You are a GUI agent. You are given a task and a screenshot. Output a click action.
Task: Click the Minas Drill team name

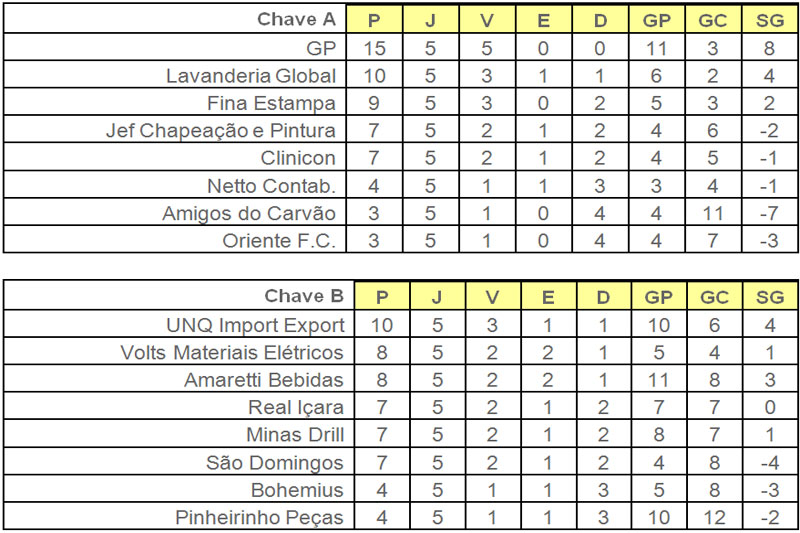(x=295, y=435)
